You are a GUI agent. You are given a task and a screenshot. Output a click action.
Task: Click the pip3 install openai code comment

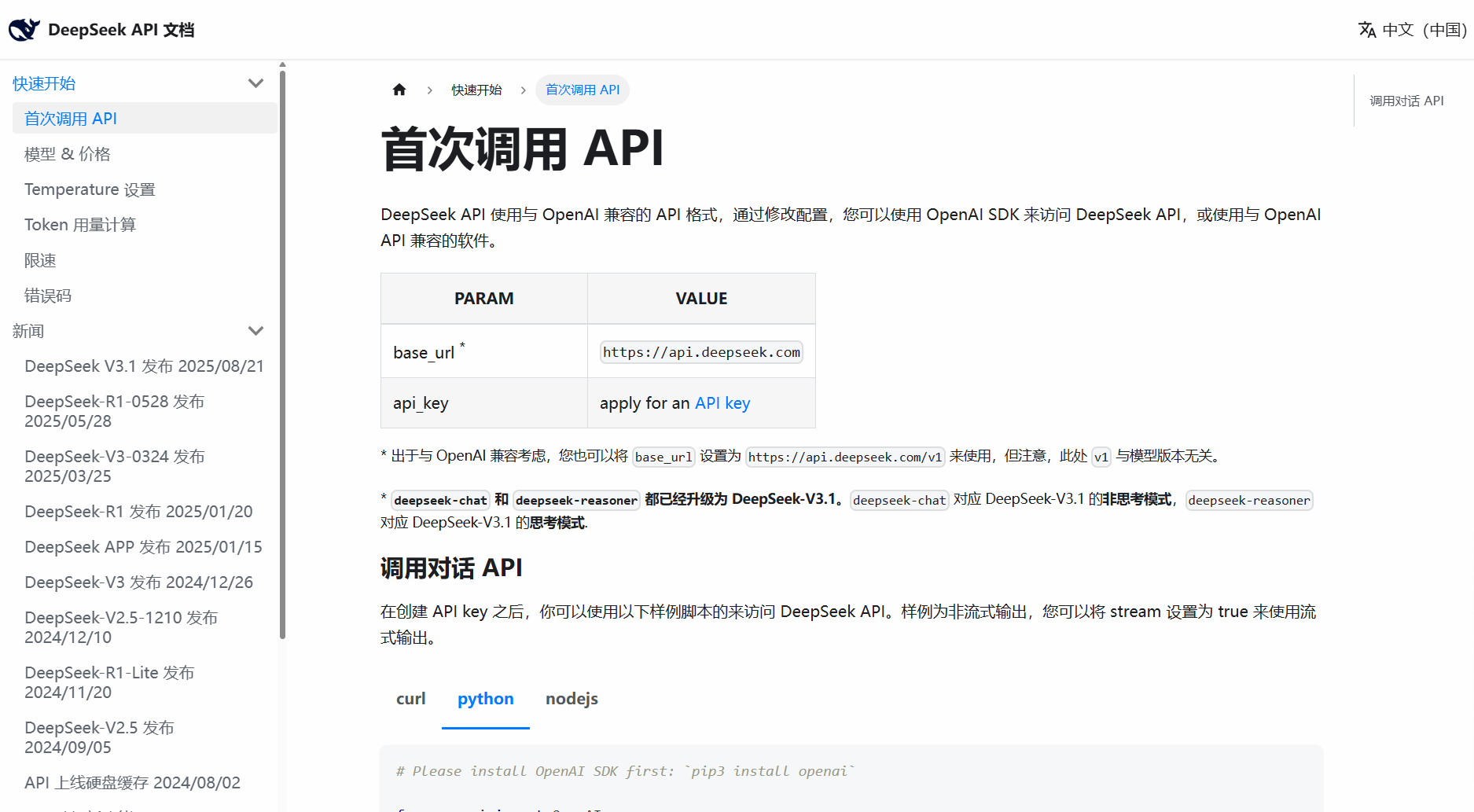click(625, 771)
